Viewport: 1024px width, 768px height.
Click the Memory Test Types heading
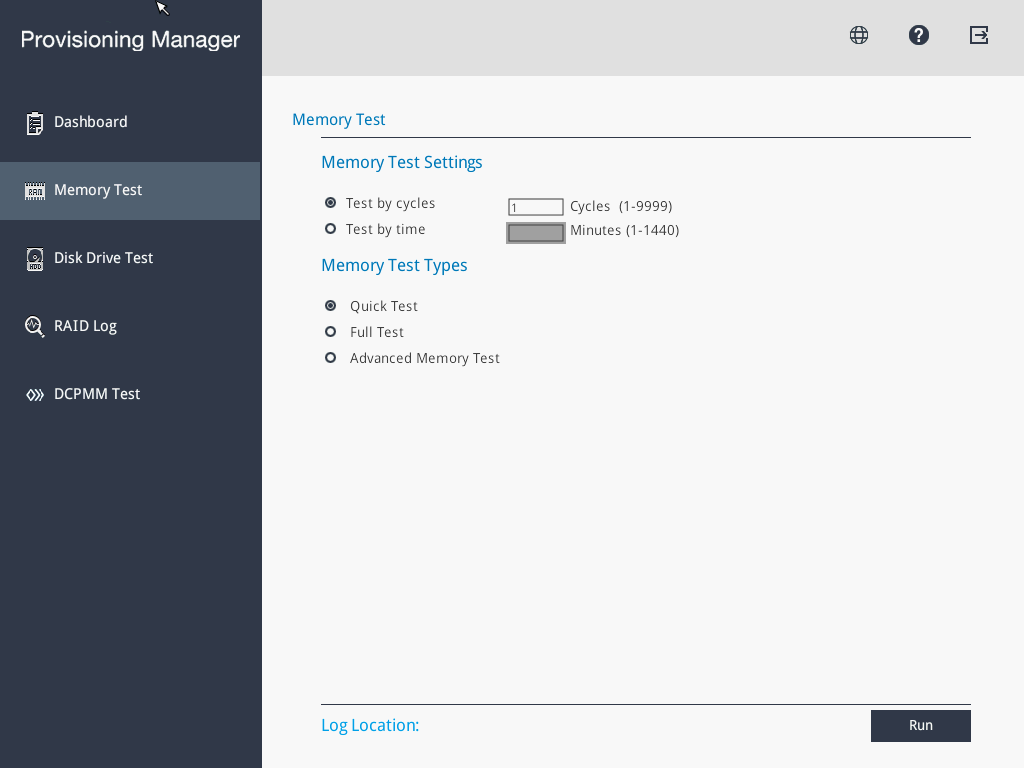(394, 266)
